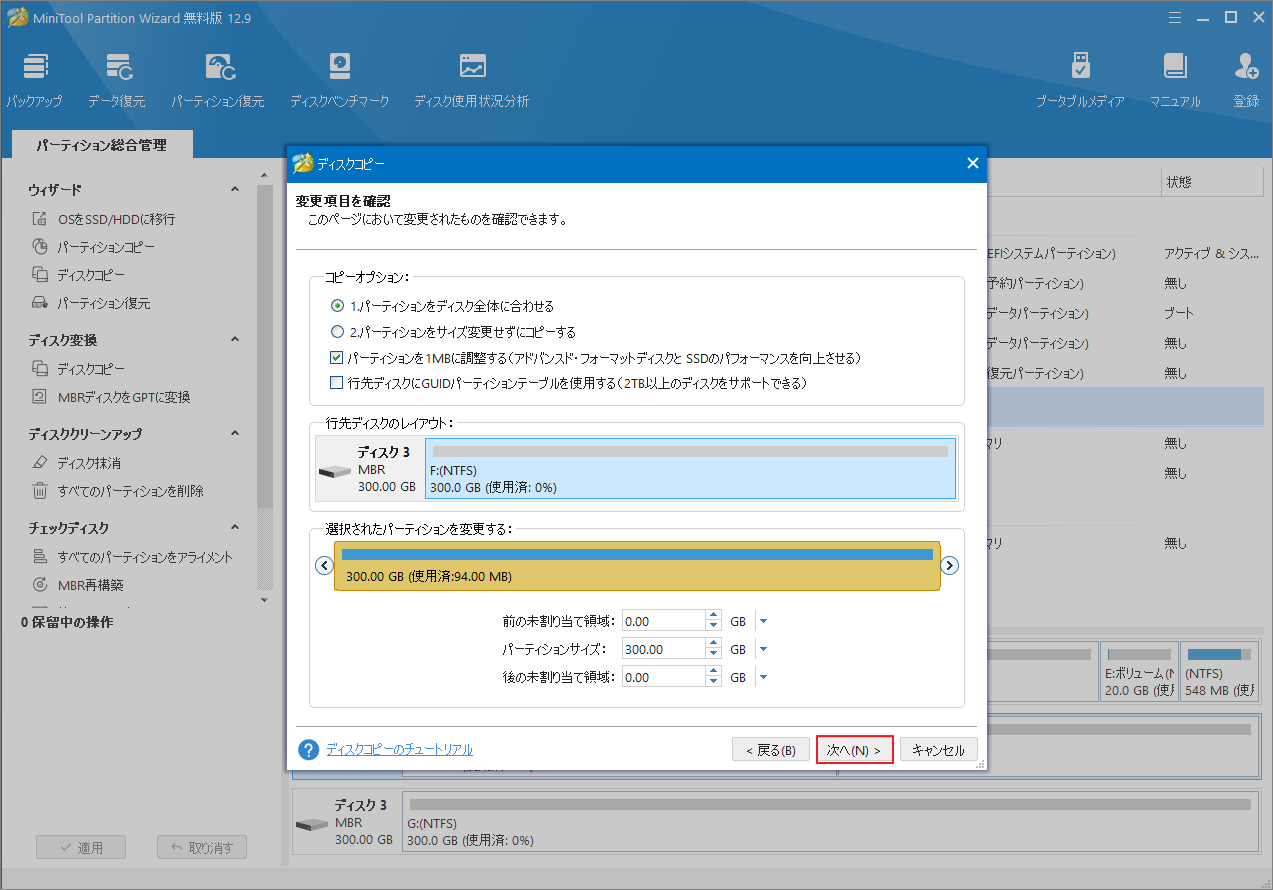Open the unit dropdown for パーティションサイズ
Viewport: 1273px width, 890px height.
pos(763,649)
